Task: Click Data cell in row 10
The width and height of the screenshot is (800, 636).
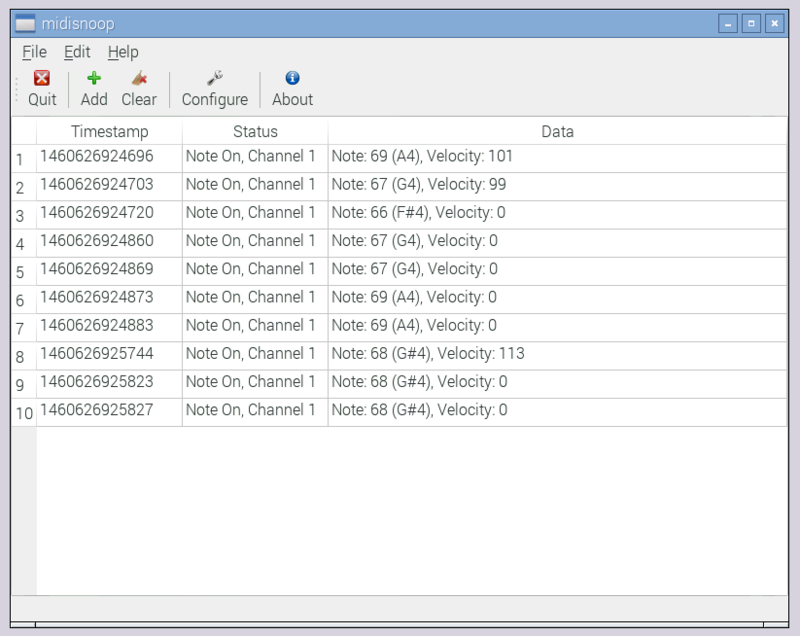Action: coord(557,413)
